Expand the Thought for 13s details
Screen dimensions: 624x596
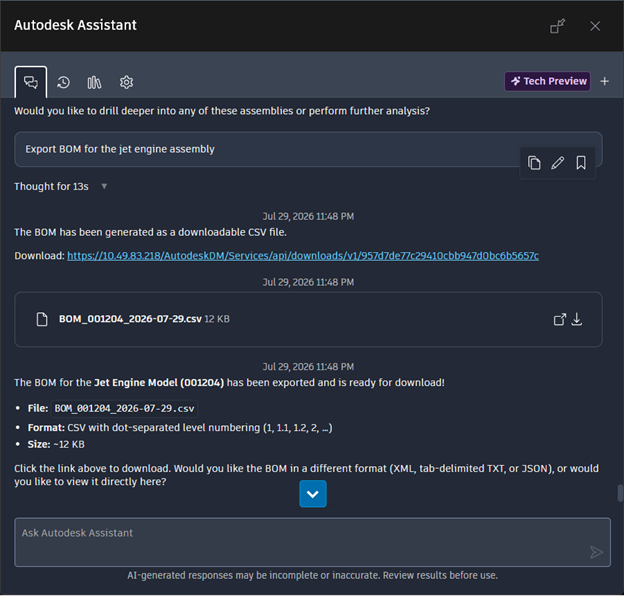(104, 186)
